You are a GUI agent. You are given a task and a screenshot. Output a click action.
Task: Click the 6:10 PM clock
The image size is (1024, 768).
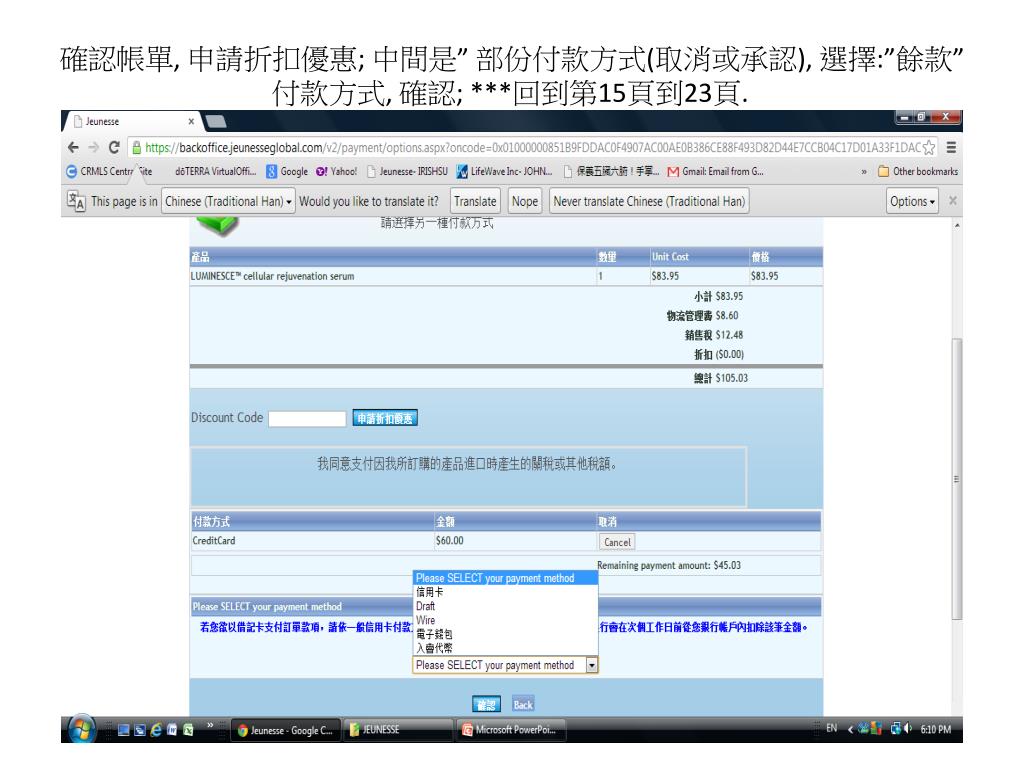pyautogui.click(x=936, y=729)
